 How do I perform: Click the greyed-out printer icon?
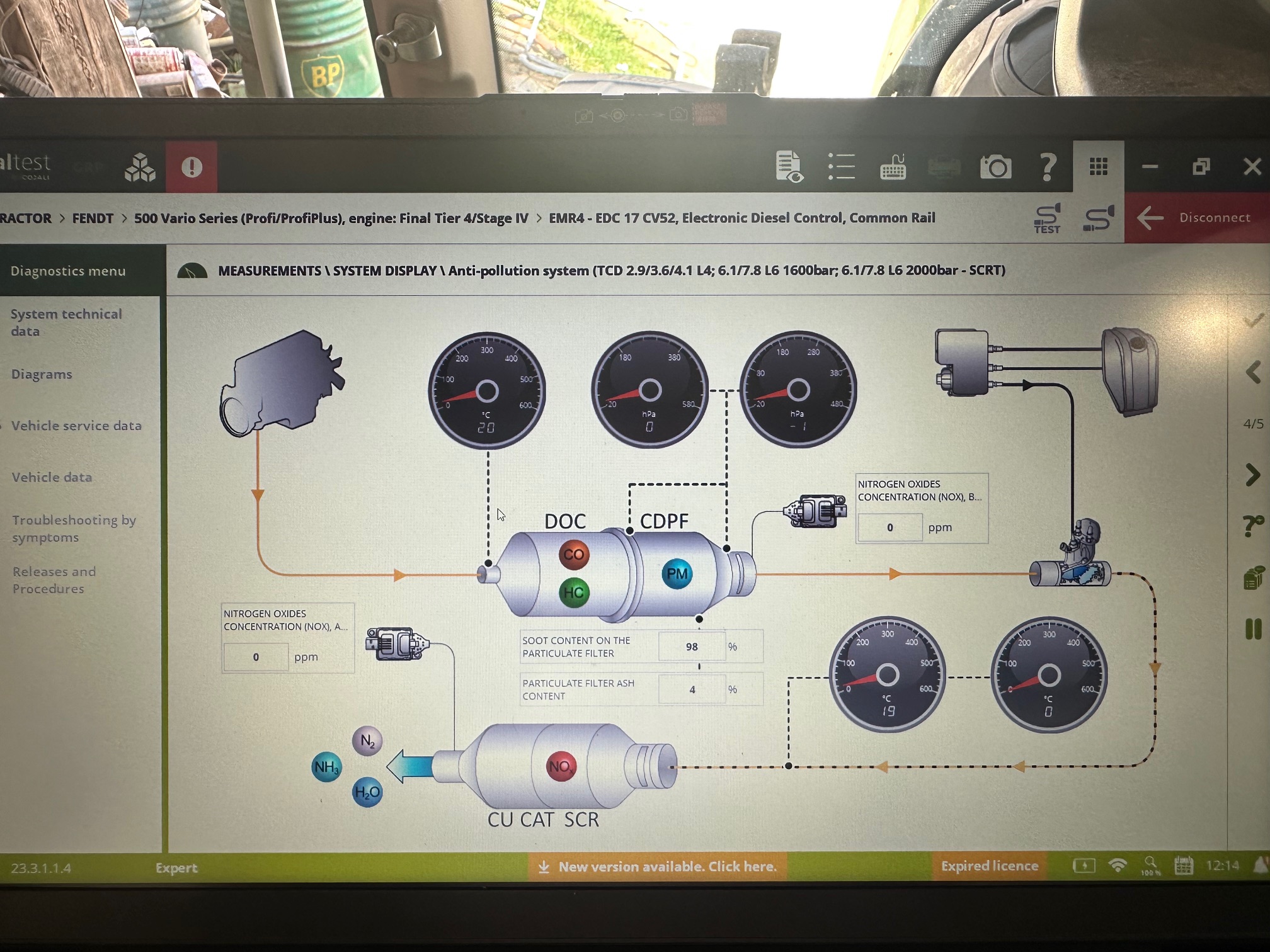(944, 167)
